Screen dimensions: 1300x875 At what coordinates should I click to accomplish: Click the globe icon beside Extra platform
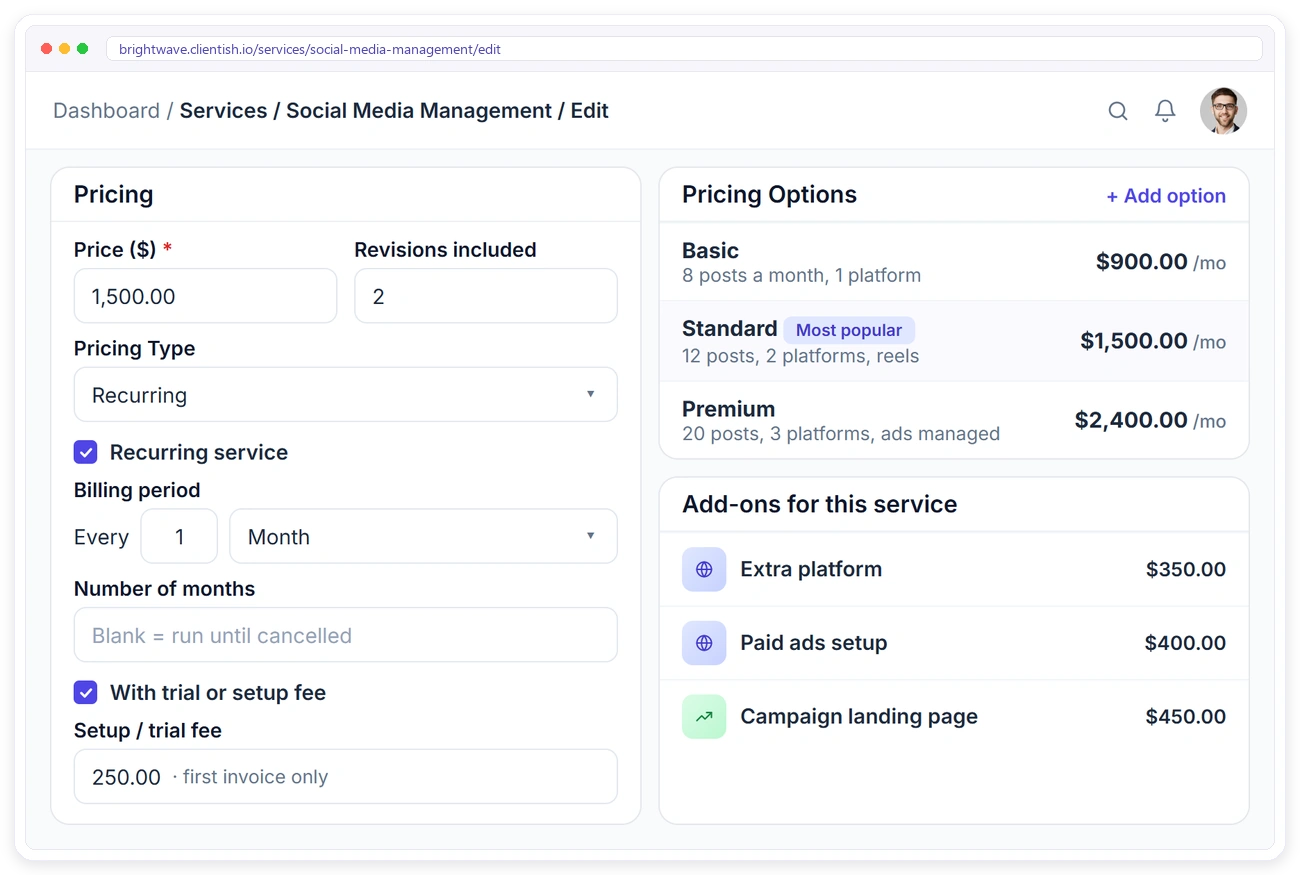tap(704, 569)
